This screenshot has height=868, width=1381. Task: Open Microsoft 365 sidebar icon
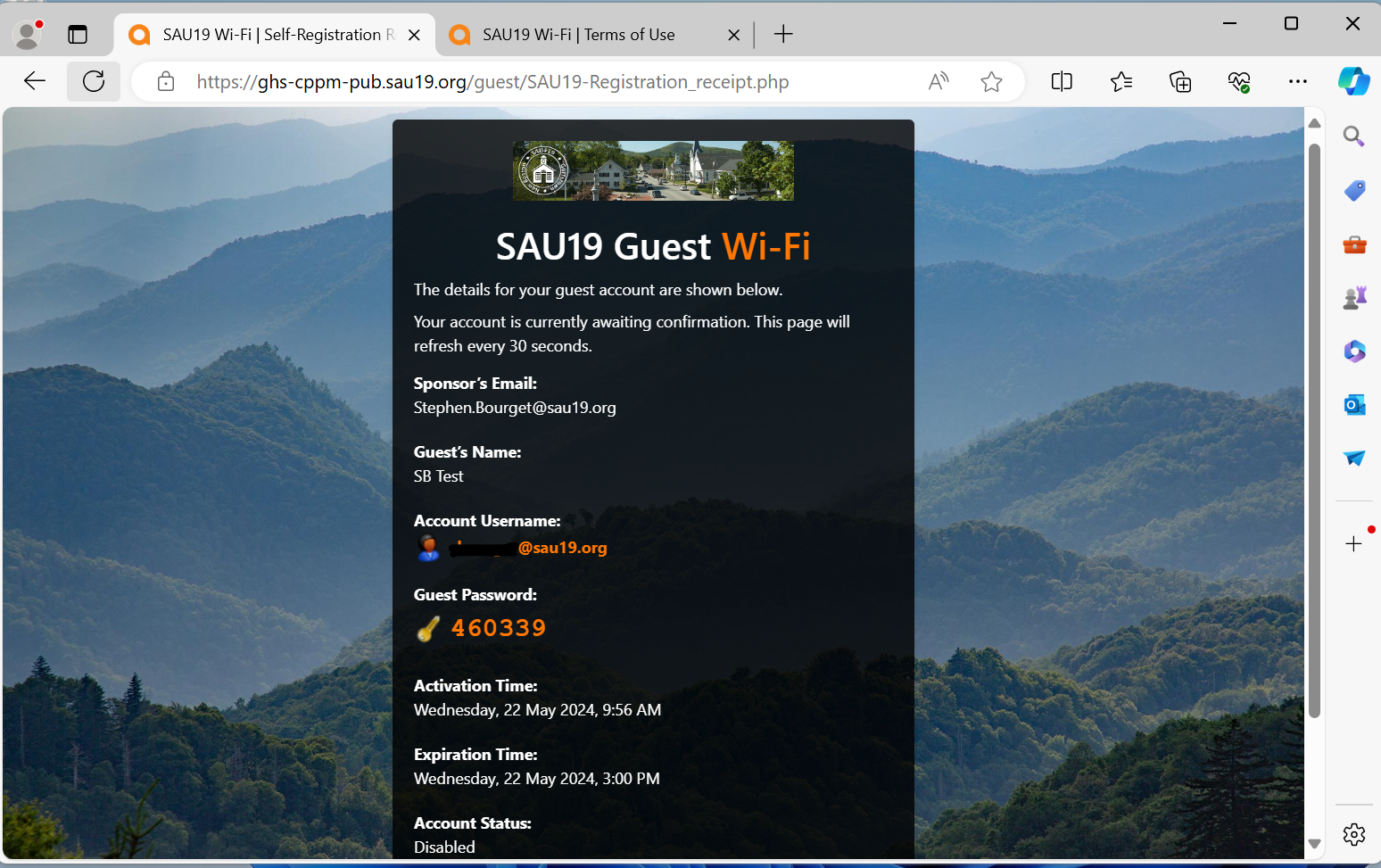[x=1354, y=351]
